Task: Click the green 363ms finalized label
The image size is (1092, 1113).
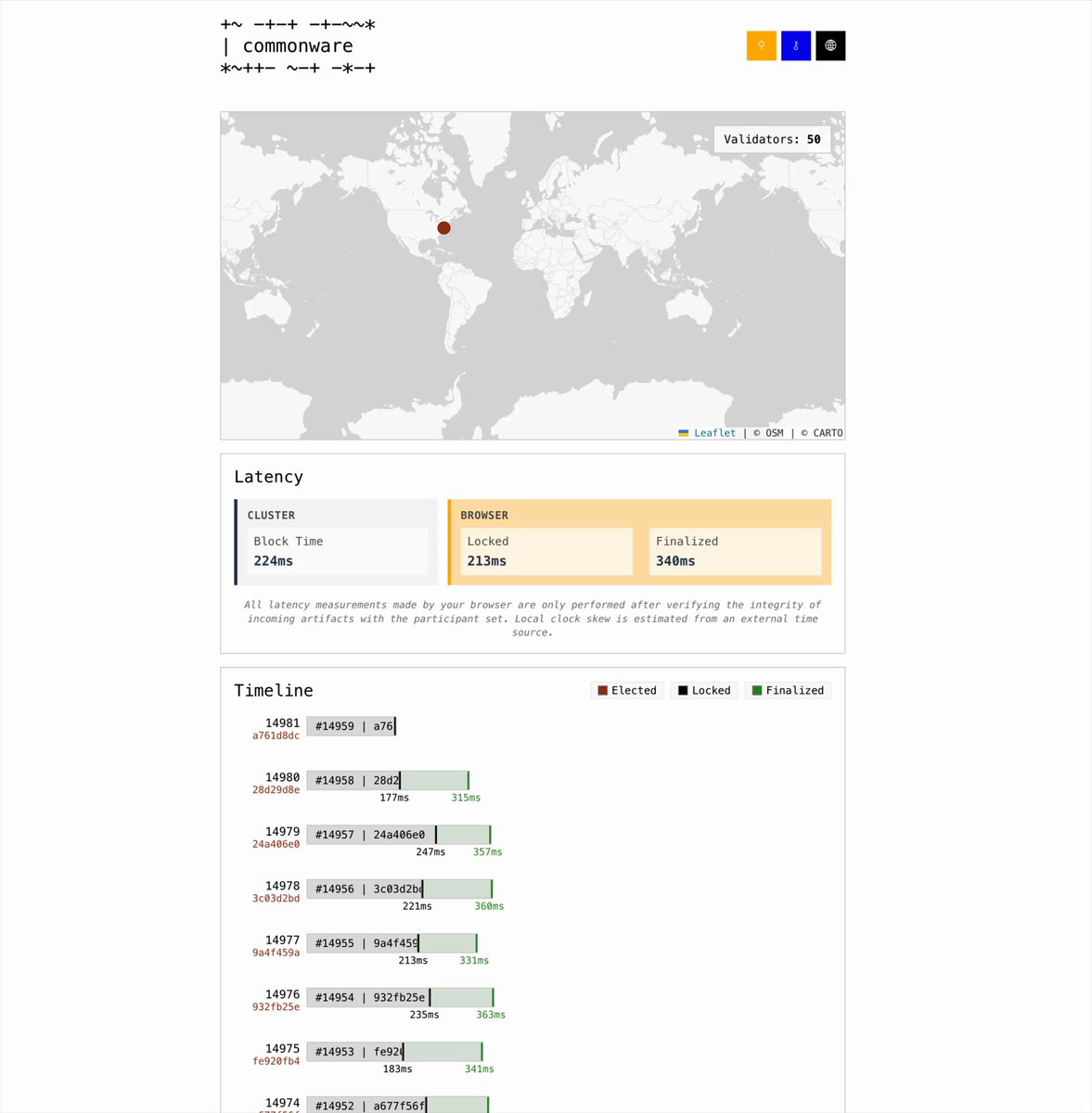Action: pos(491,1015)
